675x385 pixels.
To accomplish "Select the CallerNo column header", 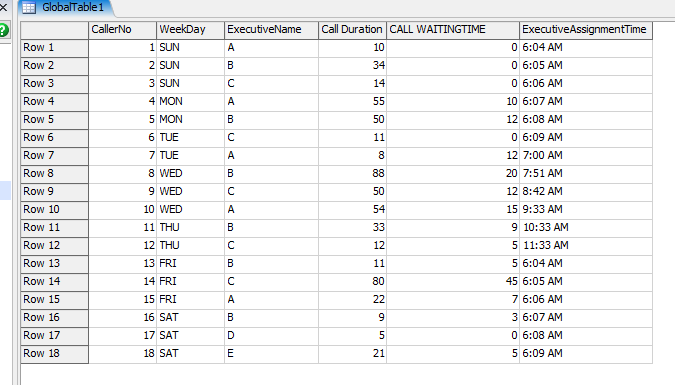I will 122,30.
